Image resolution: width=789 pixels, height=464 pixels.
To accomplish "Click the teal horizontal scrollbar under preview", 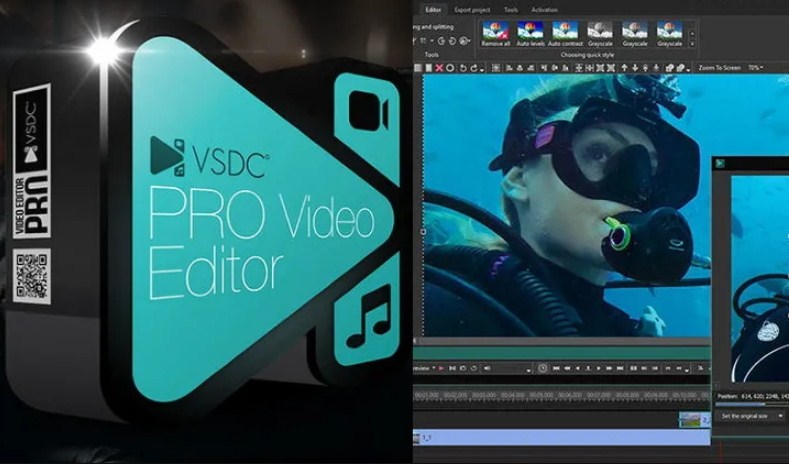I will [561, 353].
